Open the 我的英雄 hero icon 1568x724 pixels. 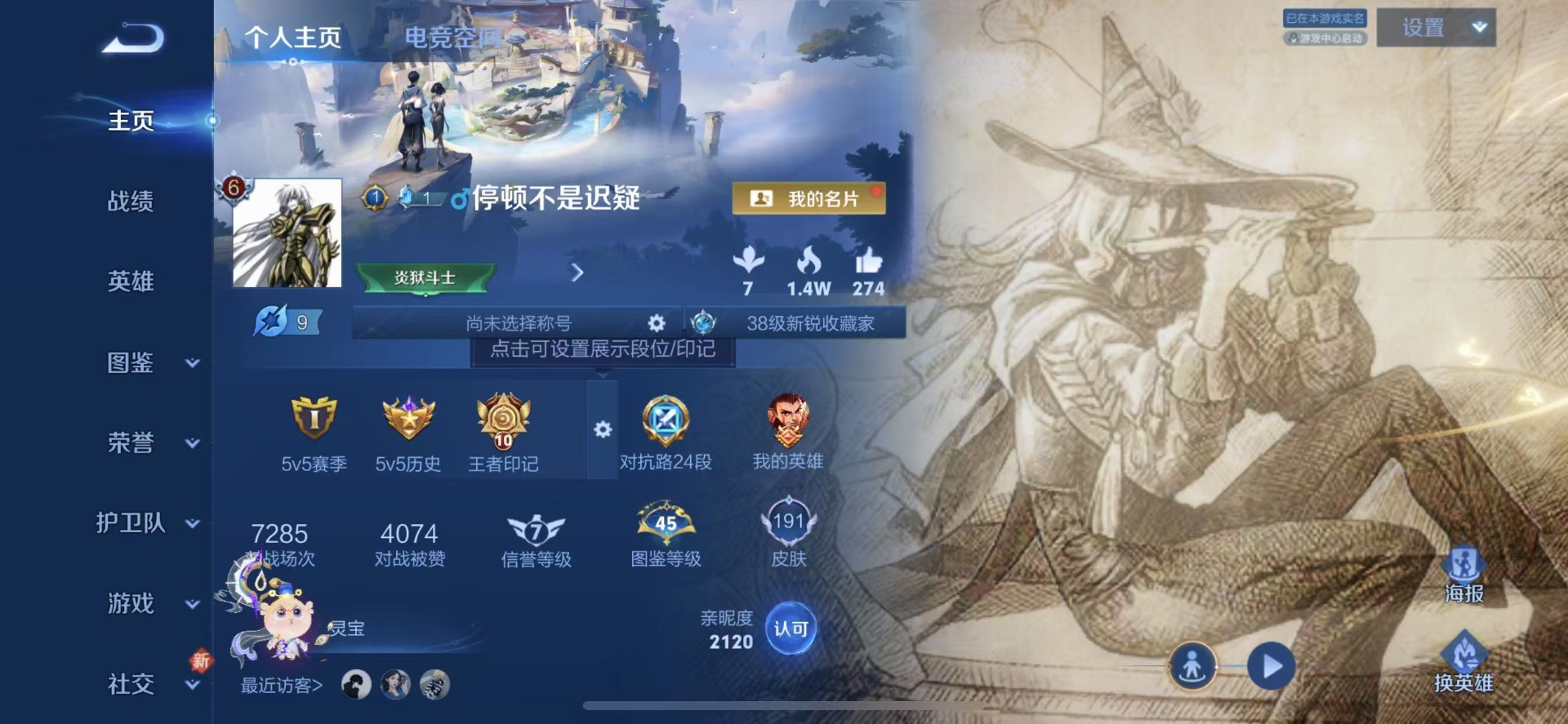point(787,420)
